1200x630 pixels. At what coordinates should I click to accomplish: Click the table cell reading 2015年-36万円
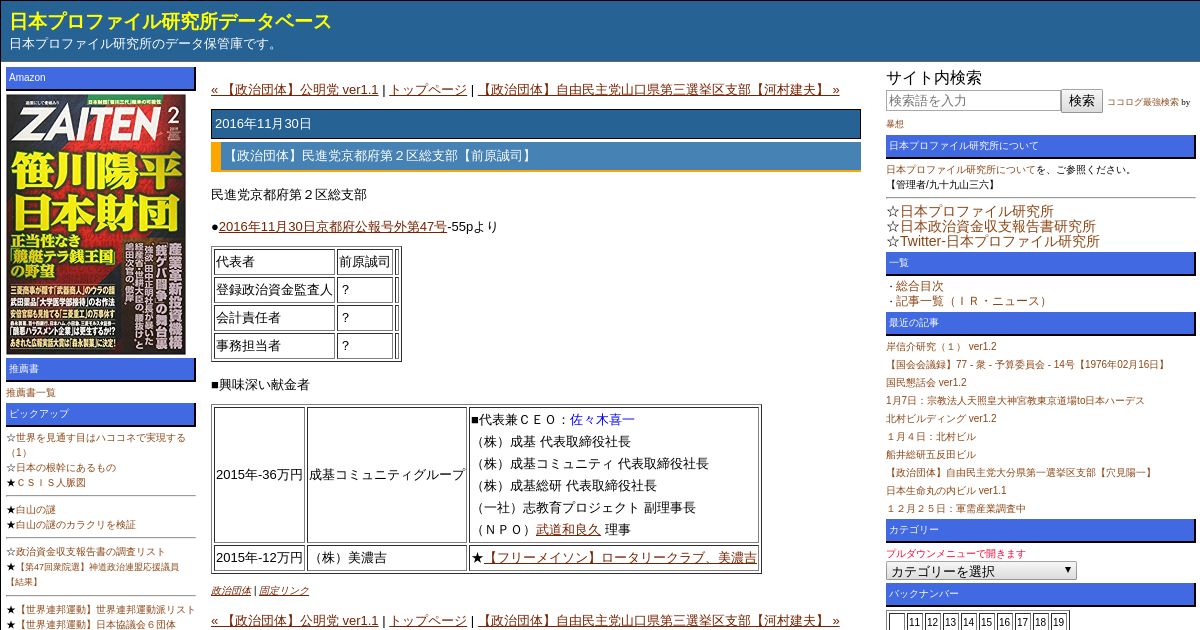(259, 475)
